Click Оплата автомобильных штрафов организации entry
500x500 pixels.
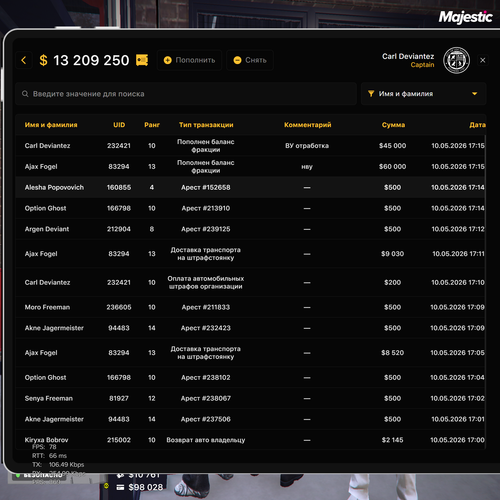click(x=206, y=283)
